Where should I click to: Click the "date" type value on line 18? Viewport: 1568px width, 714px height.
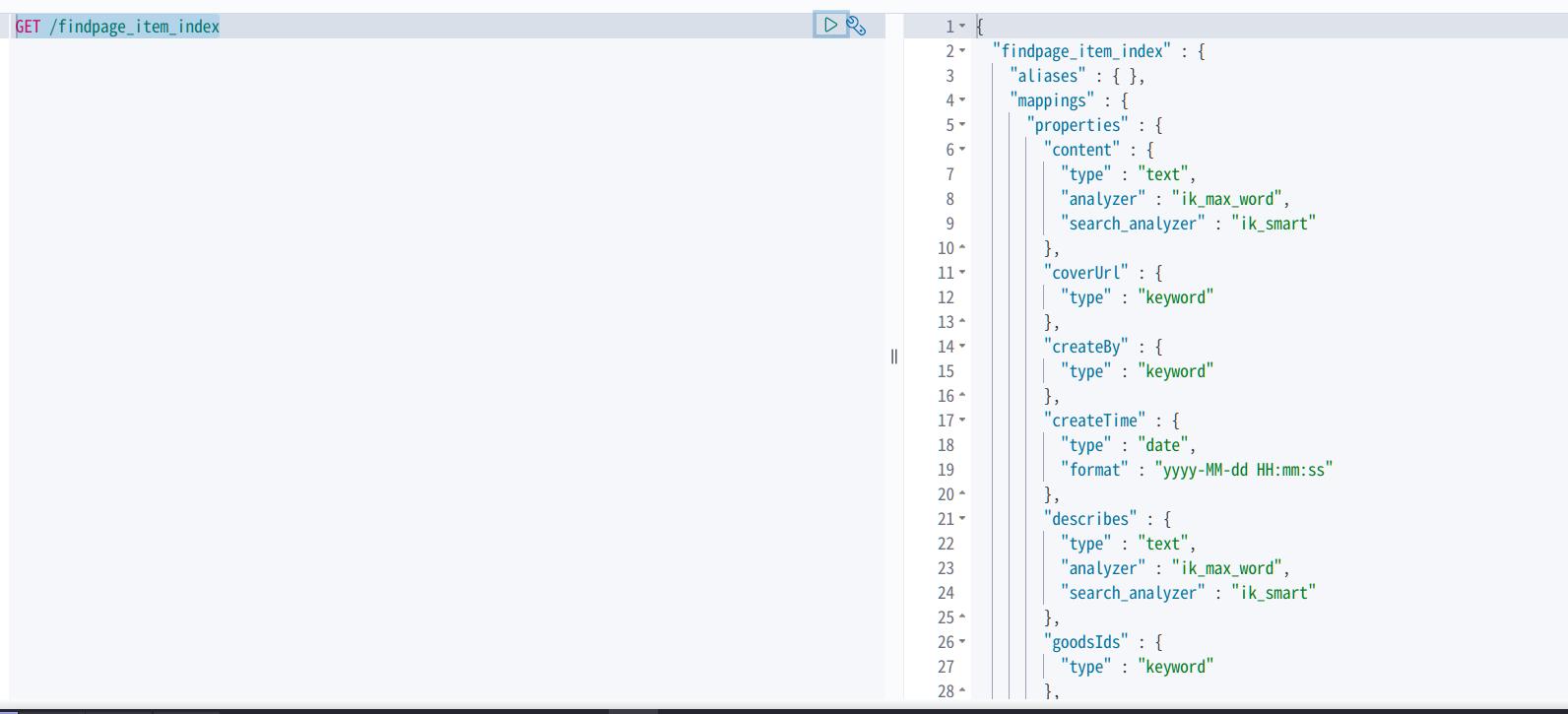[x=1163, y=445]
